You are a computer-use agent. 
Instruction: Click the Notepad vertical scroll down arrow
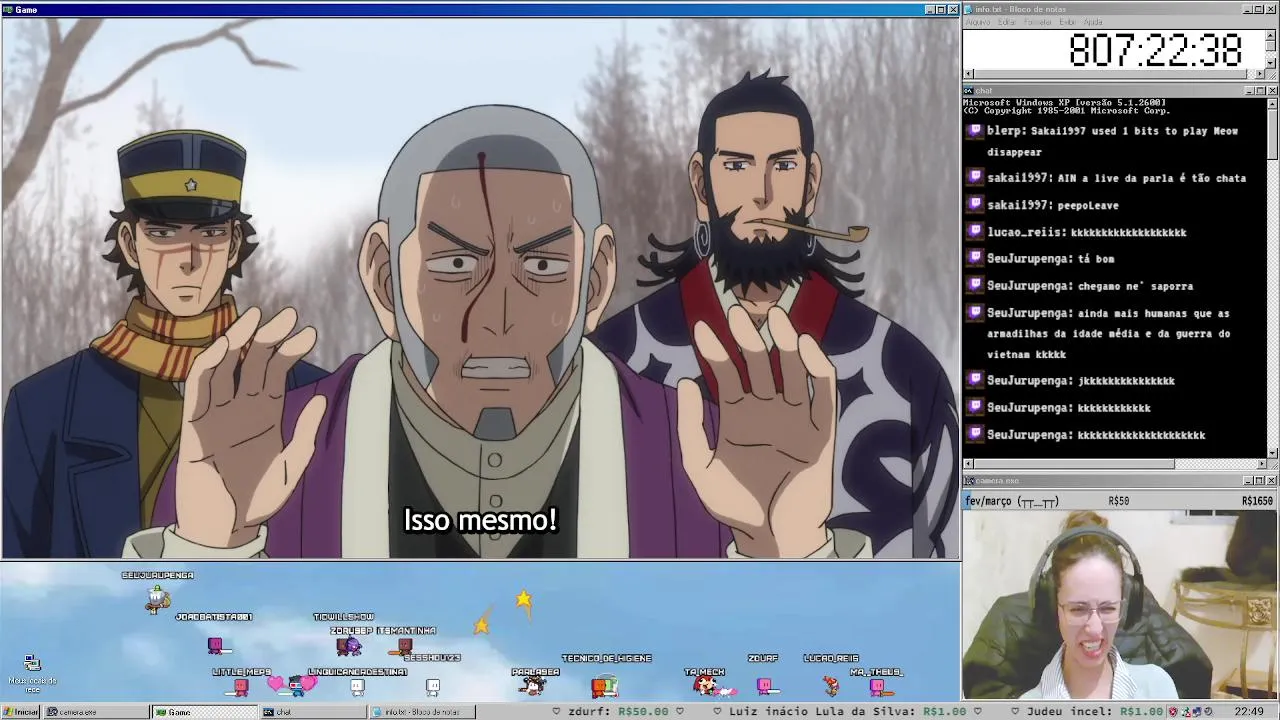pos(1271,64)
